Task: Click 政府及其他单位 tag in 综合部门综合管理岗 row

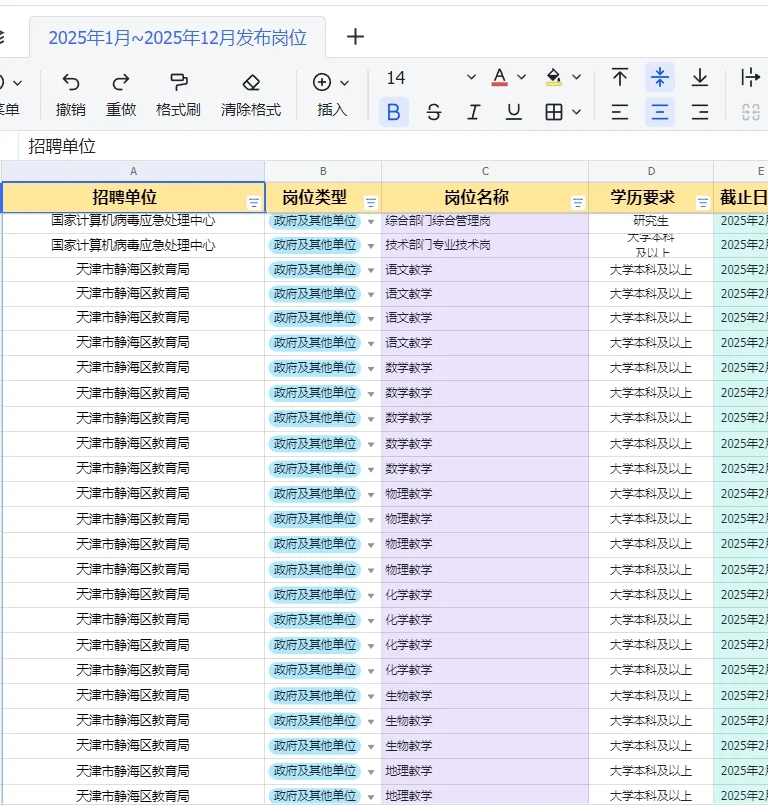Action: [315, 221]
